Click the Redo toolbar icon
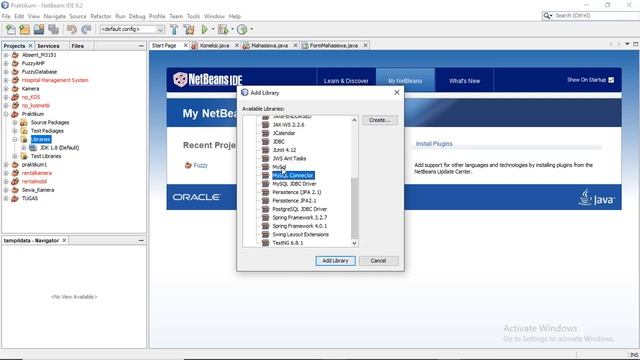The width and height of the screenshot is (640, 360). (86, 29)
